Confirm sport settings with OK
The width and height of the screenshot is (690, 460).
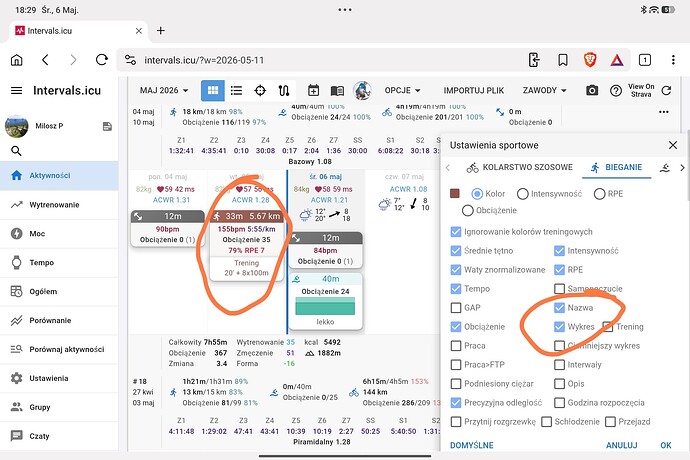pyautogui.click(x=666, y=445)
